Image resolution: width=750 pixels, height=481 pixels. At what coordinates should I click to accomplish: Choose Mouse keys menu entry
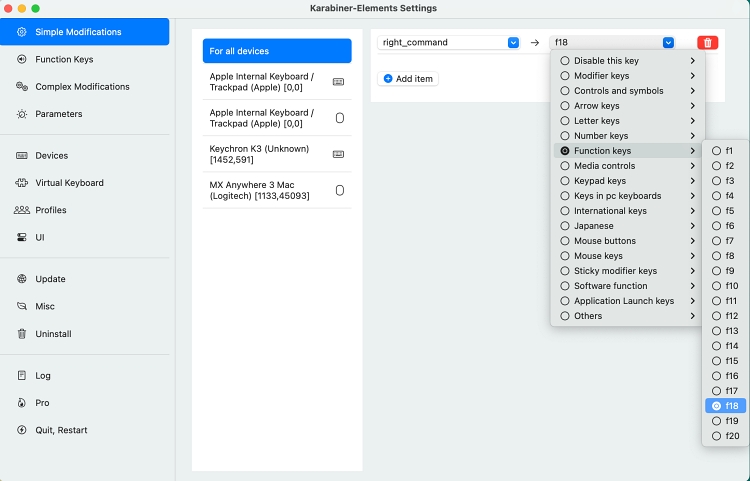click(x=627, y=256)
